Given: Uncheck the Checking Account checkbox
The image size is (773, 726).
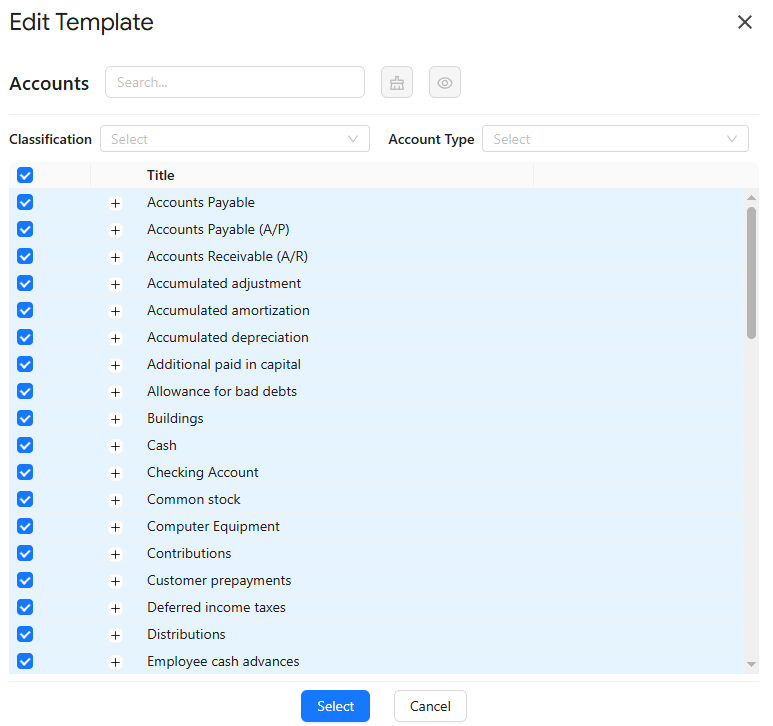Looking at the screenshot, I should coord(25,472).
